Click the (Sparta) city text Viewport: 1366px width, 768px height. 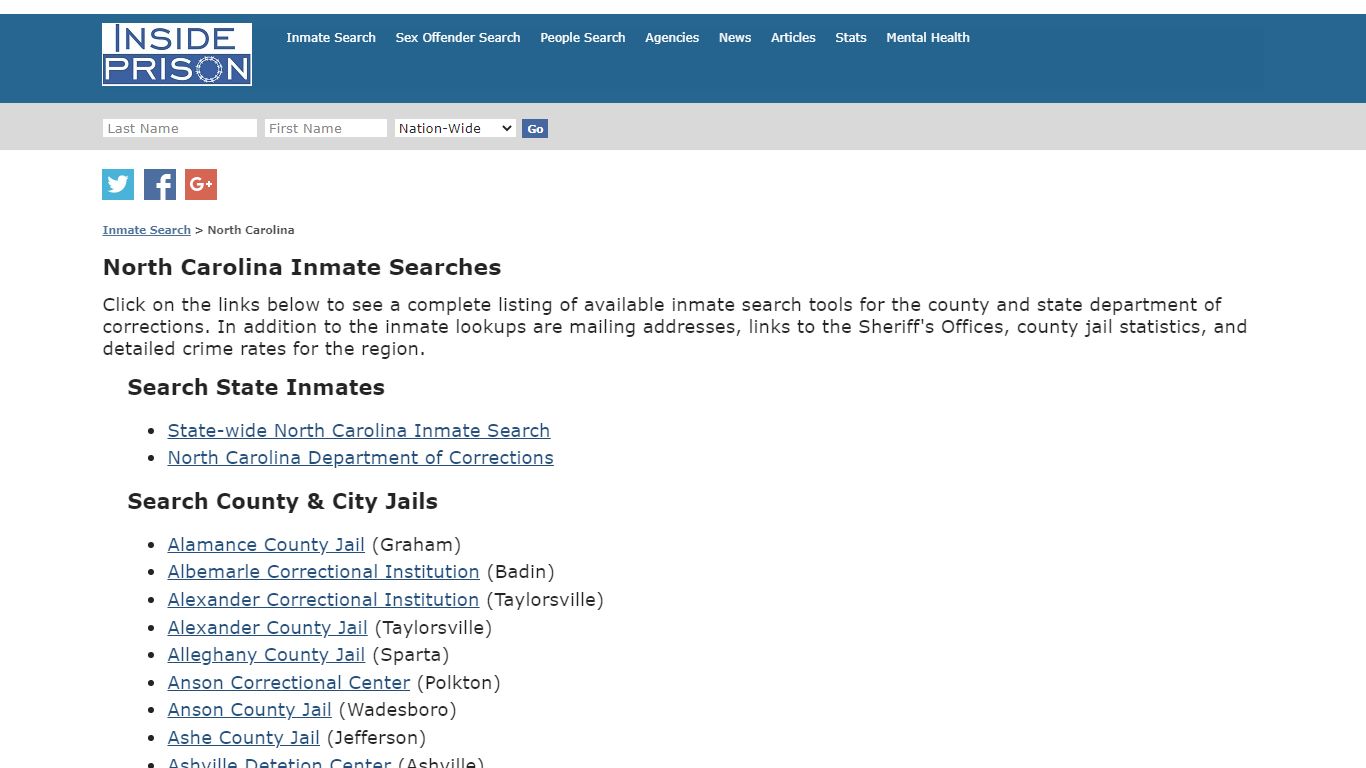pyautogui.click(x=410, y=654)
